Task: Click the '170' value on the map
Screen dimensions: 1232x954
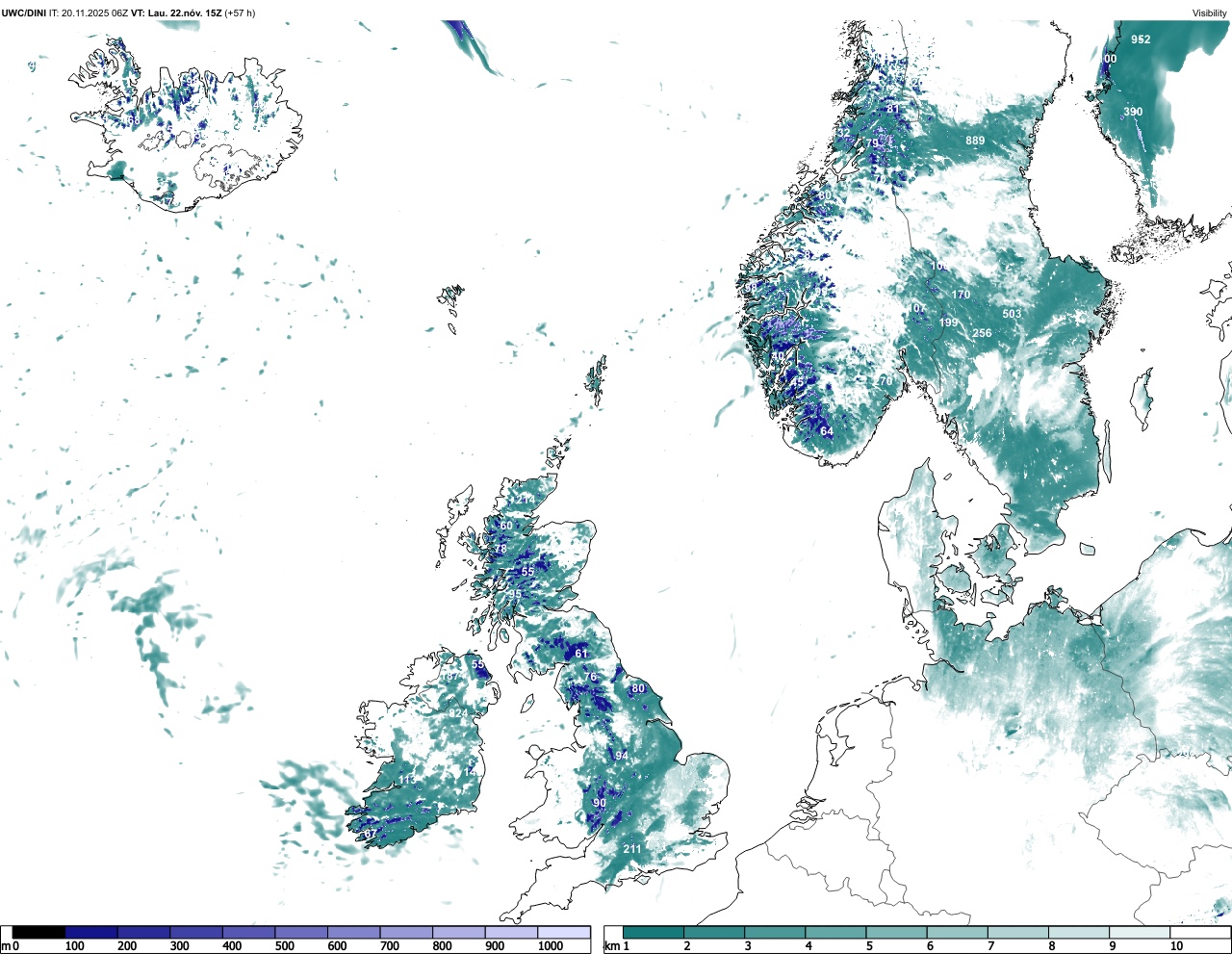Action: coord(961,295)
